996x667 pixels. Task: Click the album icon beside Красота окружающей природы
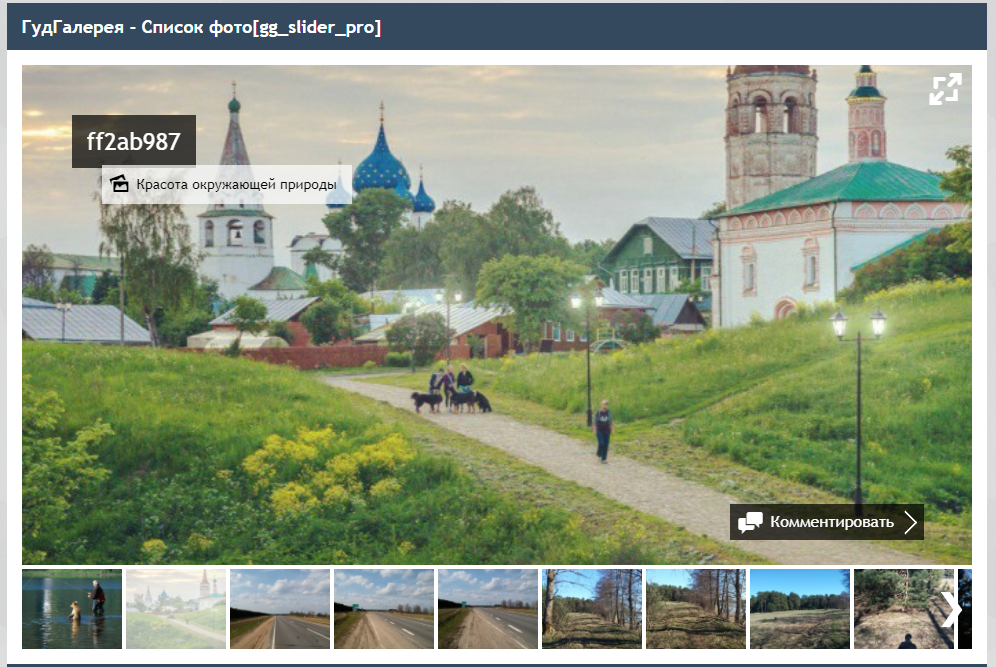[119, 184]
